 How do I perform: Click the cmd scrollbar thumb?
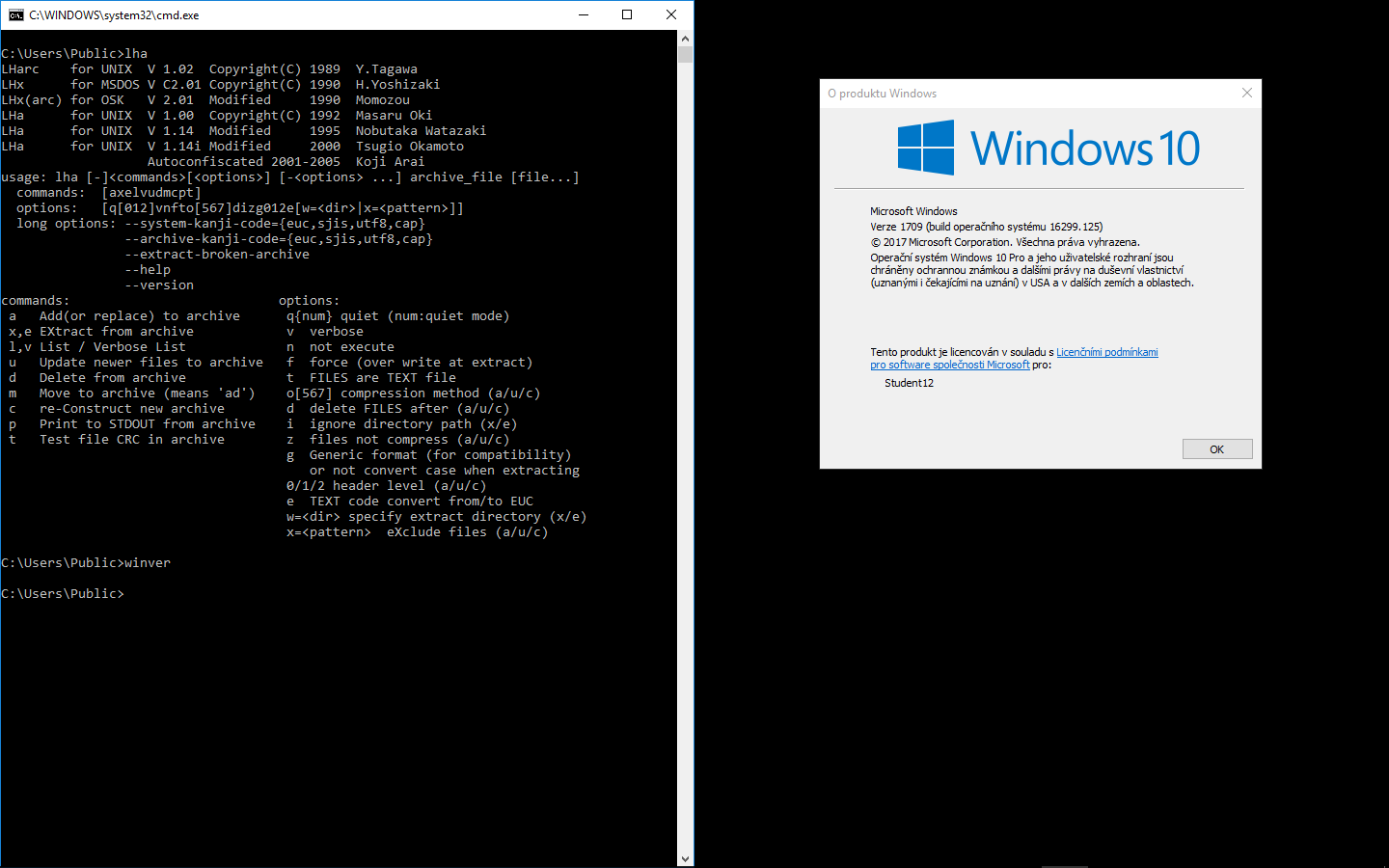point(685,55)
